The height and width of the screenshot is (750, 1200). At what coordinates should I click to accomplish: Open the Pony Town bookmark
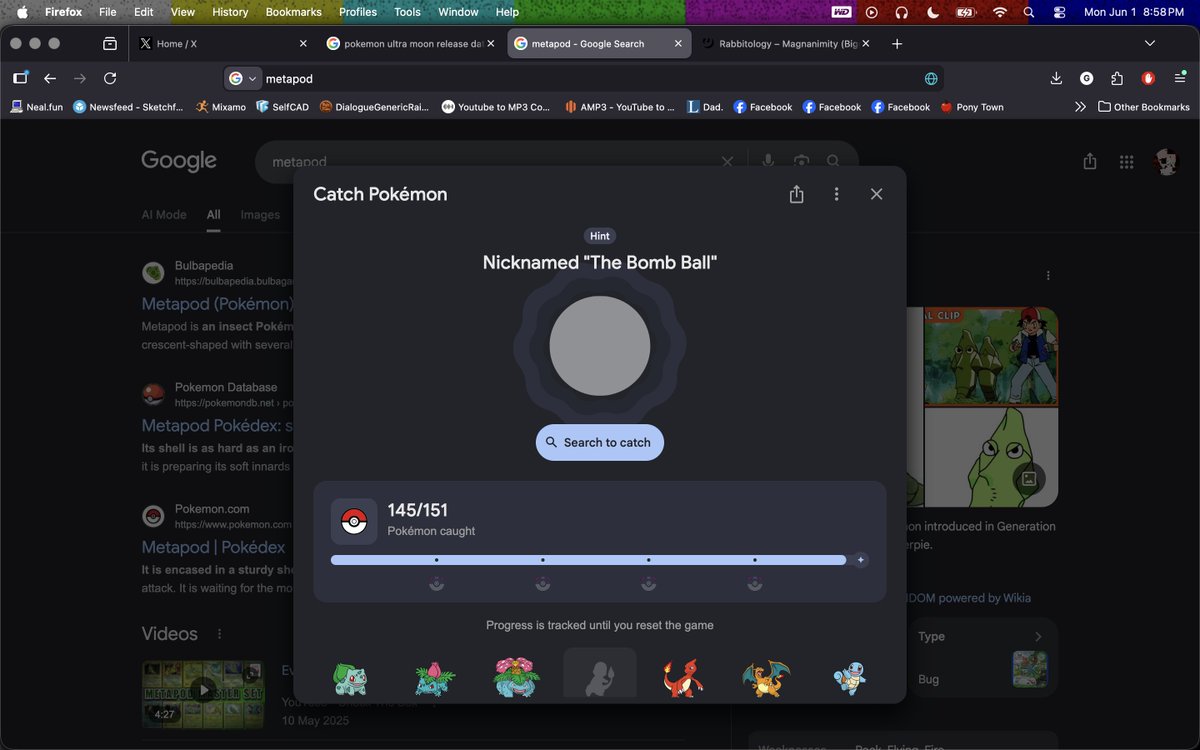972,107
